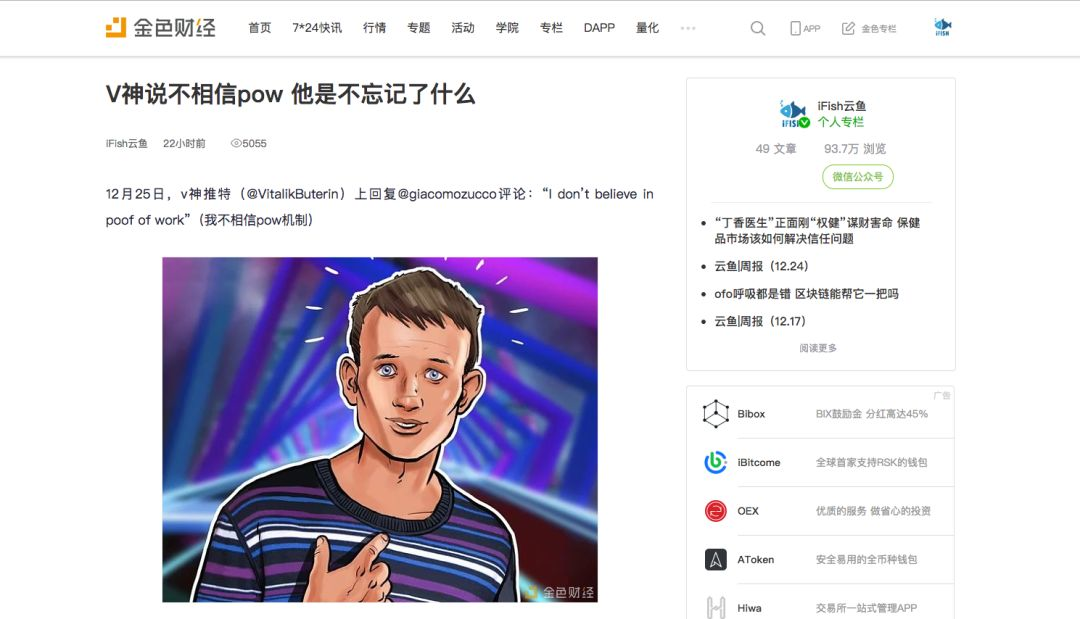Click the AToken logo icon
Viewport: 1080px width, 619px height.
[716, 559]
